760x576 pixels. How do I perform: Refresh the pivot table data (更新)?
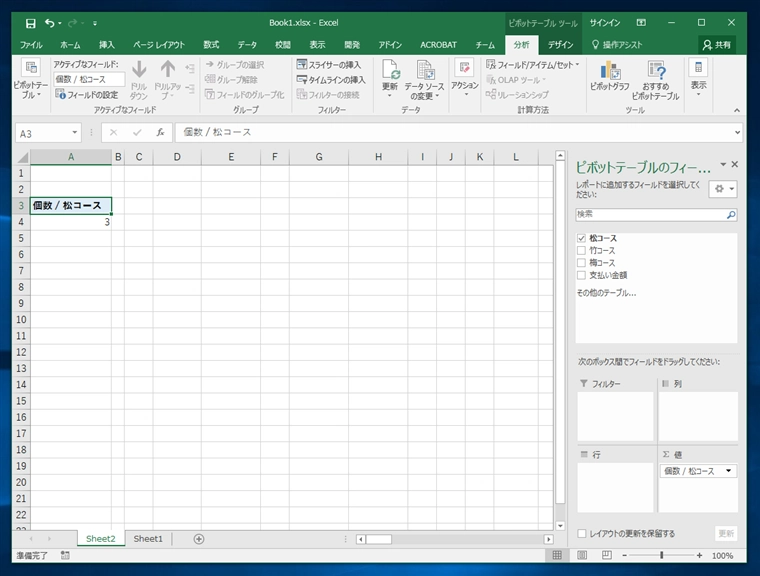(x=390, y=79)
